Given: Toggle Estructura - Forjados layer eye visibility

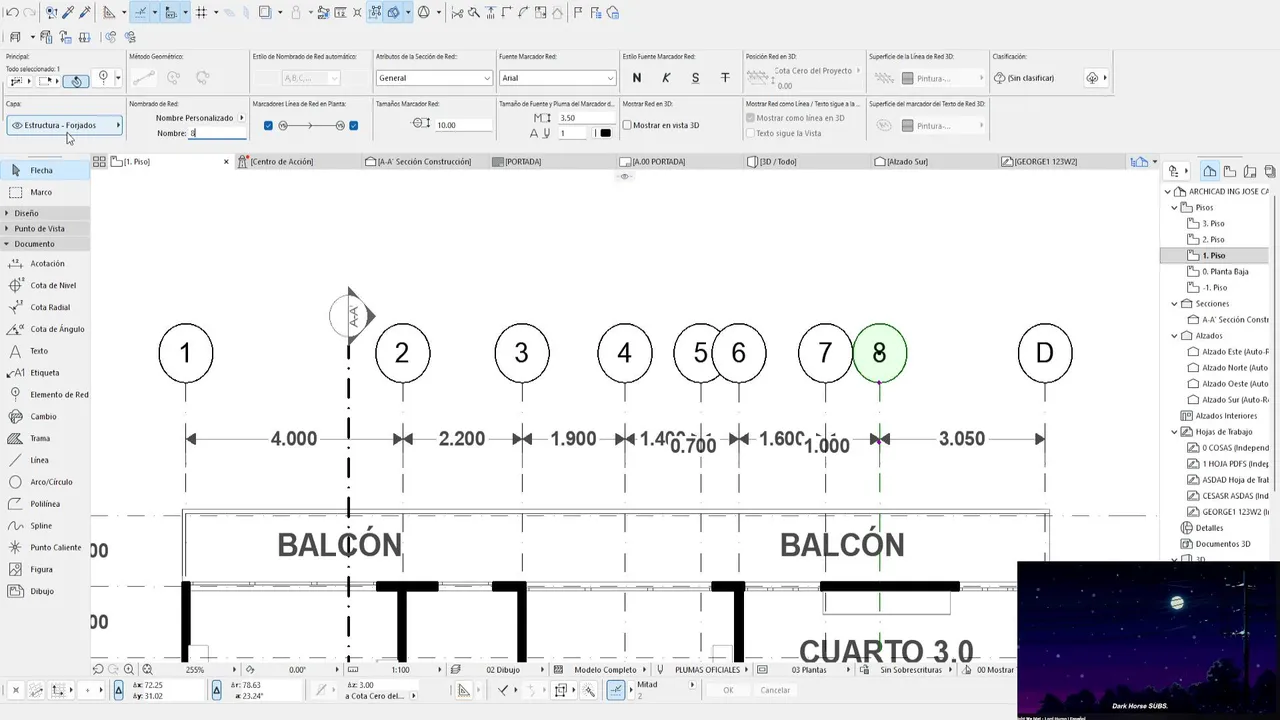Looking at the screenshot, I should 17,125.
